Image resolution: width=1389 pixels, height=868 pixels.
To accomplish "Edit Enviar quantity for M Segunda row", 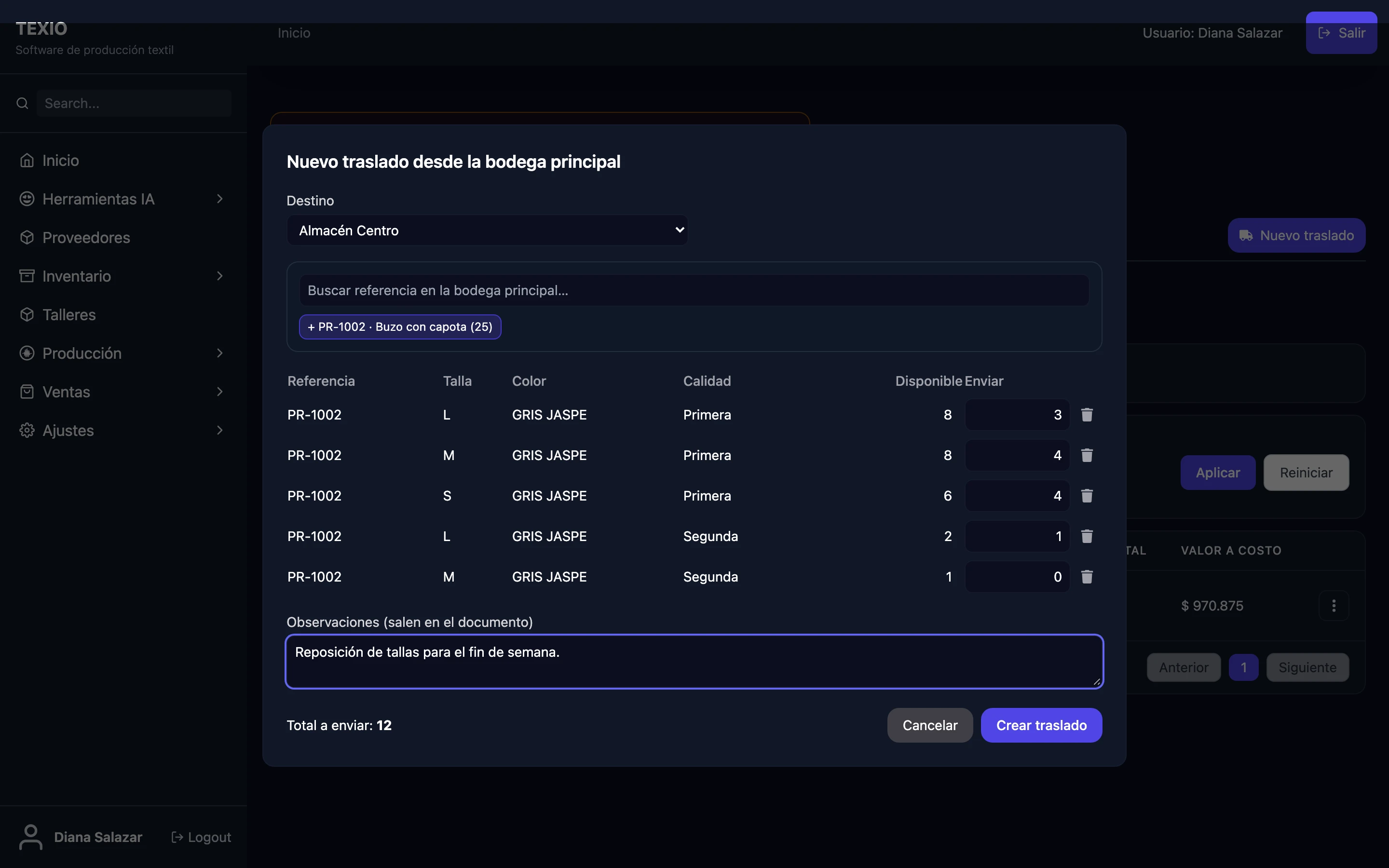I will (x=1017, y=576).
